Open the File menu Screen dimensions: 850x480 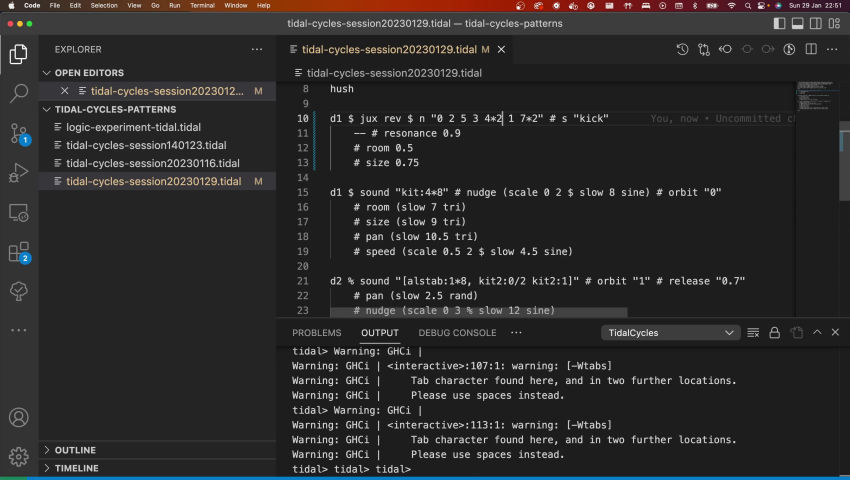coord(55,5)
